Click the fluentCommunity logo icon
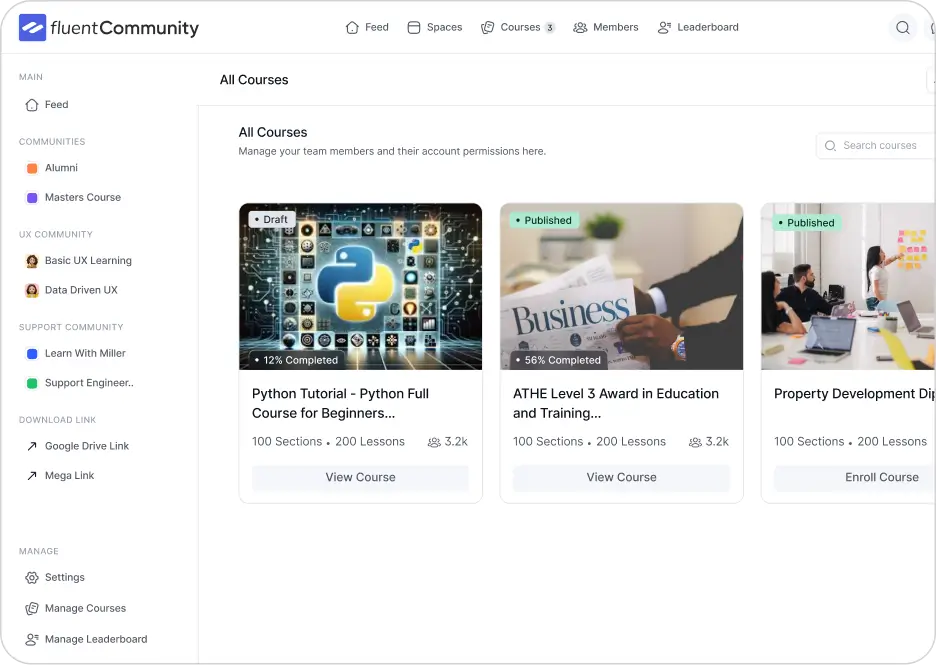 (x=30, y=28)
